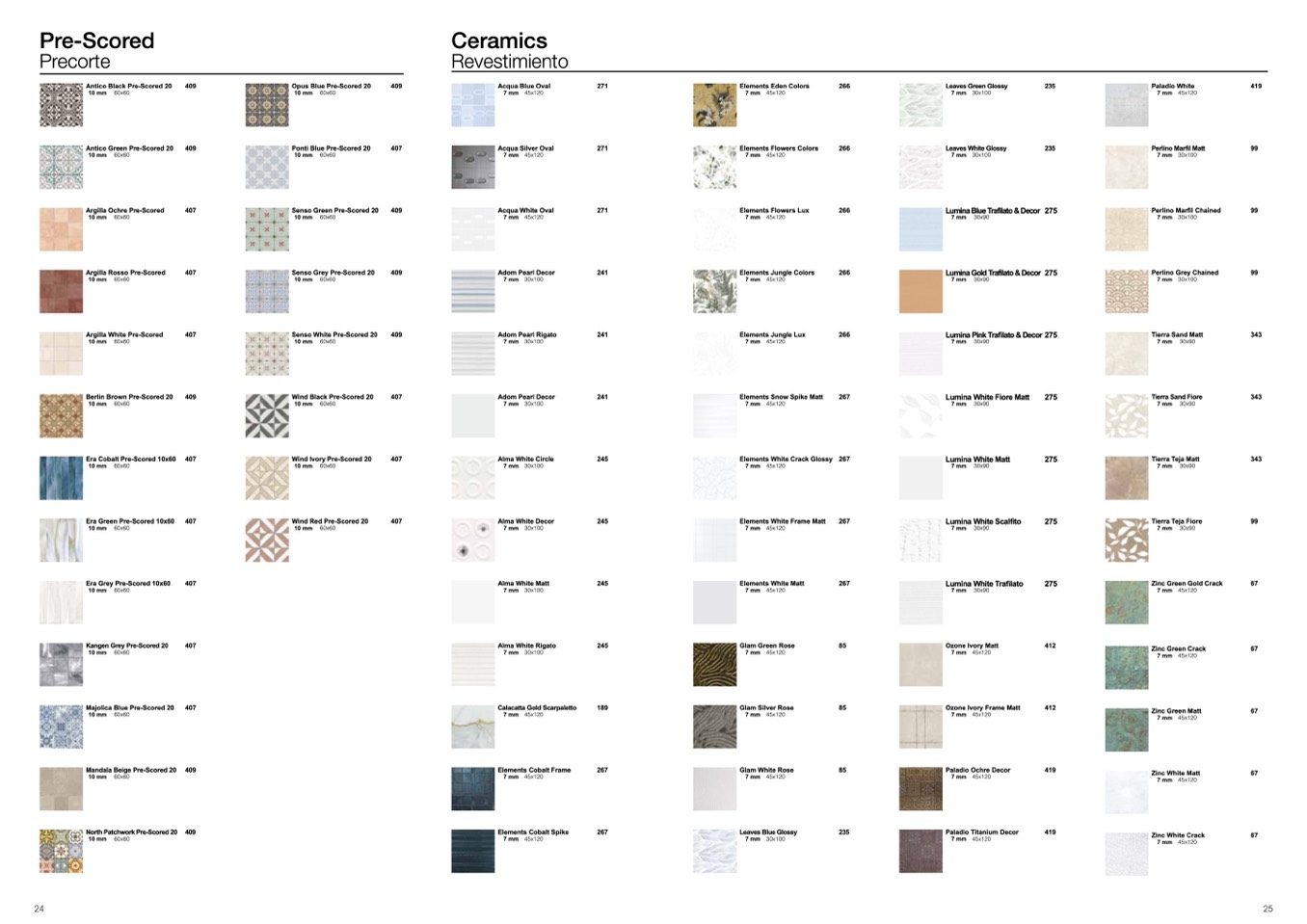Select the North Patchwork Pre-Scored 20 tile image
The image size is (1307, 924).
coord(61,851)
